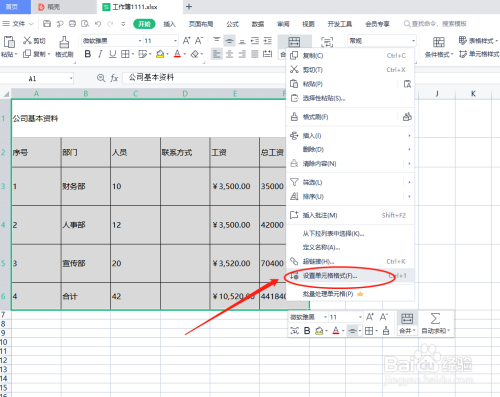The image size is (500, 397).
Task: Click the plus button to add new tab
Action: click(x=189, y=7)
